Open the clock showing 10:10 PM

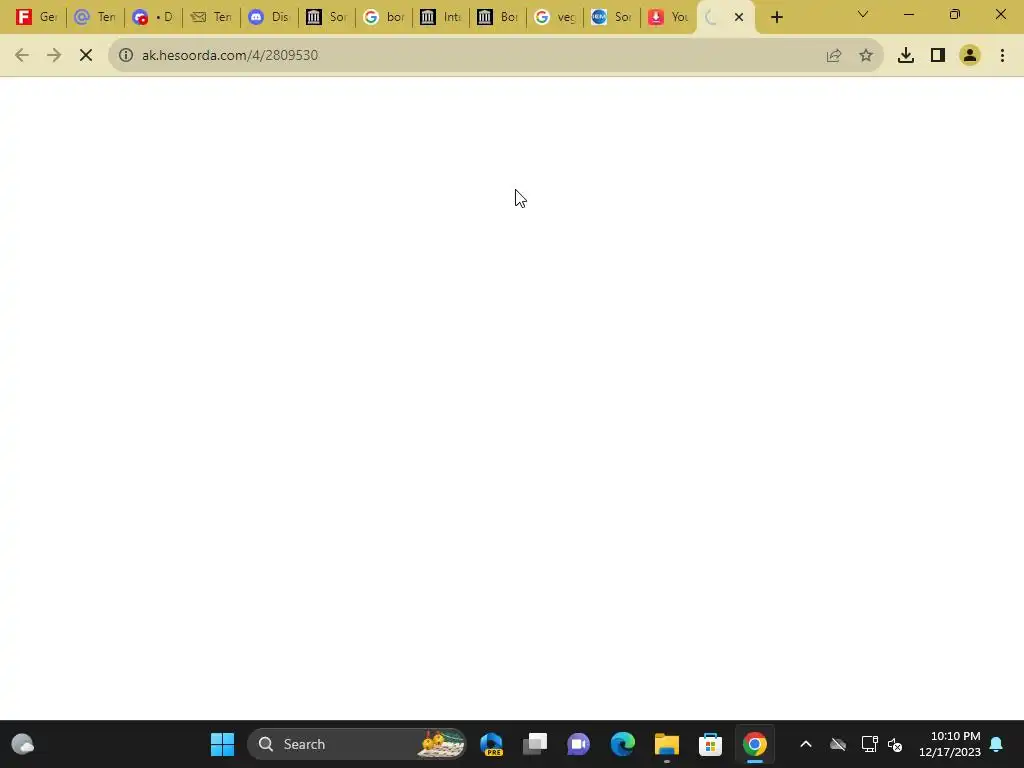950,744
